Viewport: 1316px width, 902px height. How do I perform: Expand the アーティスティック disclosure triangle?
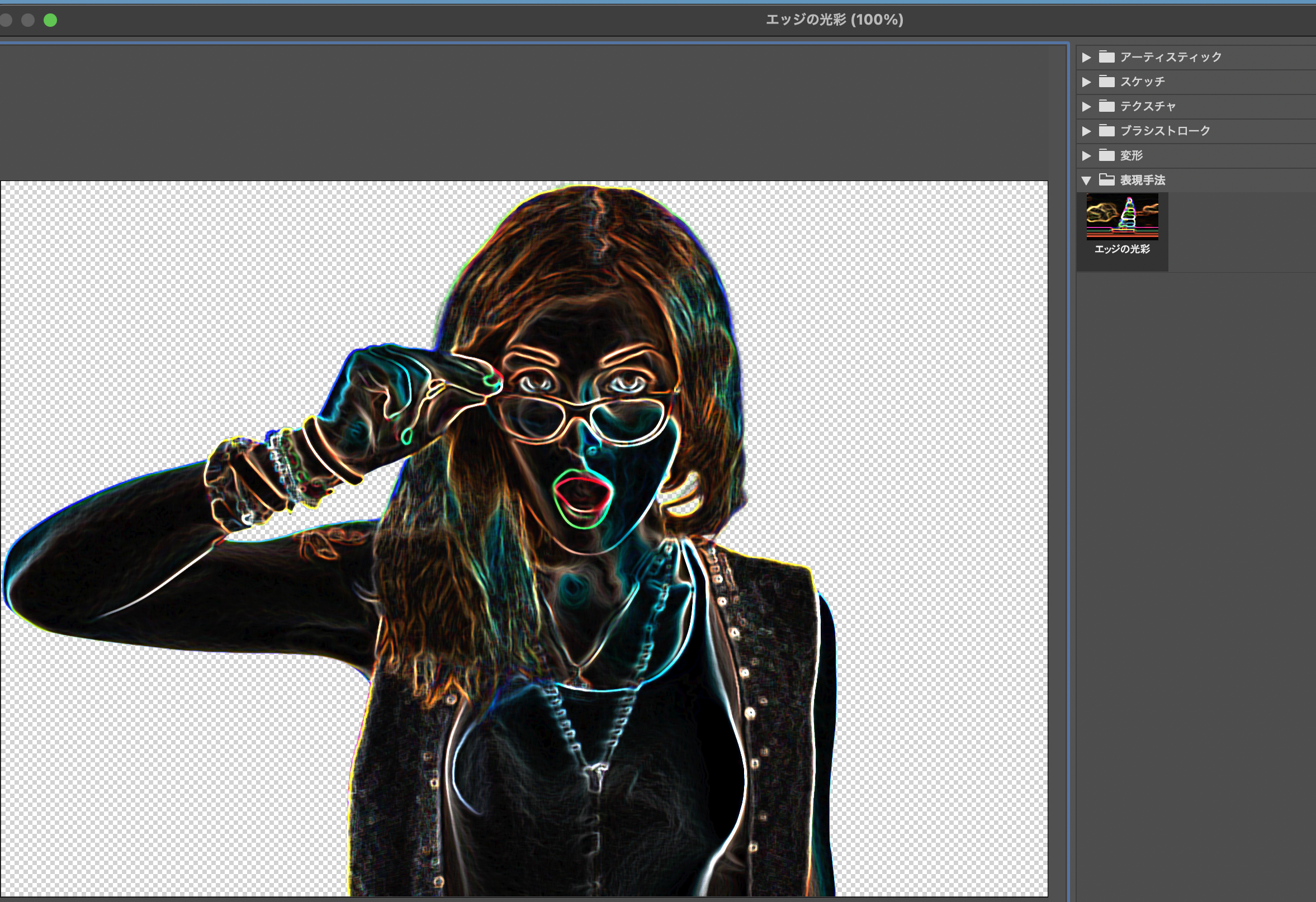click(1086, 57)
